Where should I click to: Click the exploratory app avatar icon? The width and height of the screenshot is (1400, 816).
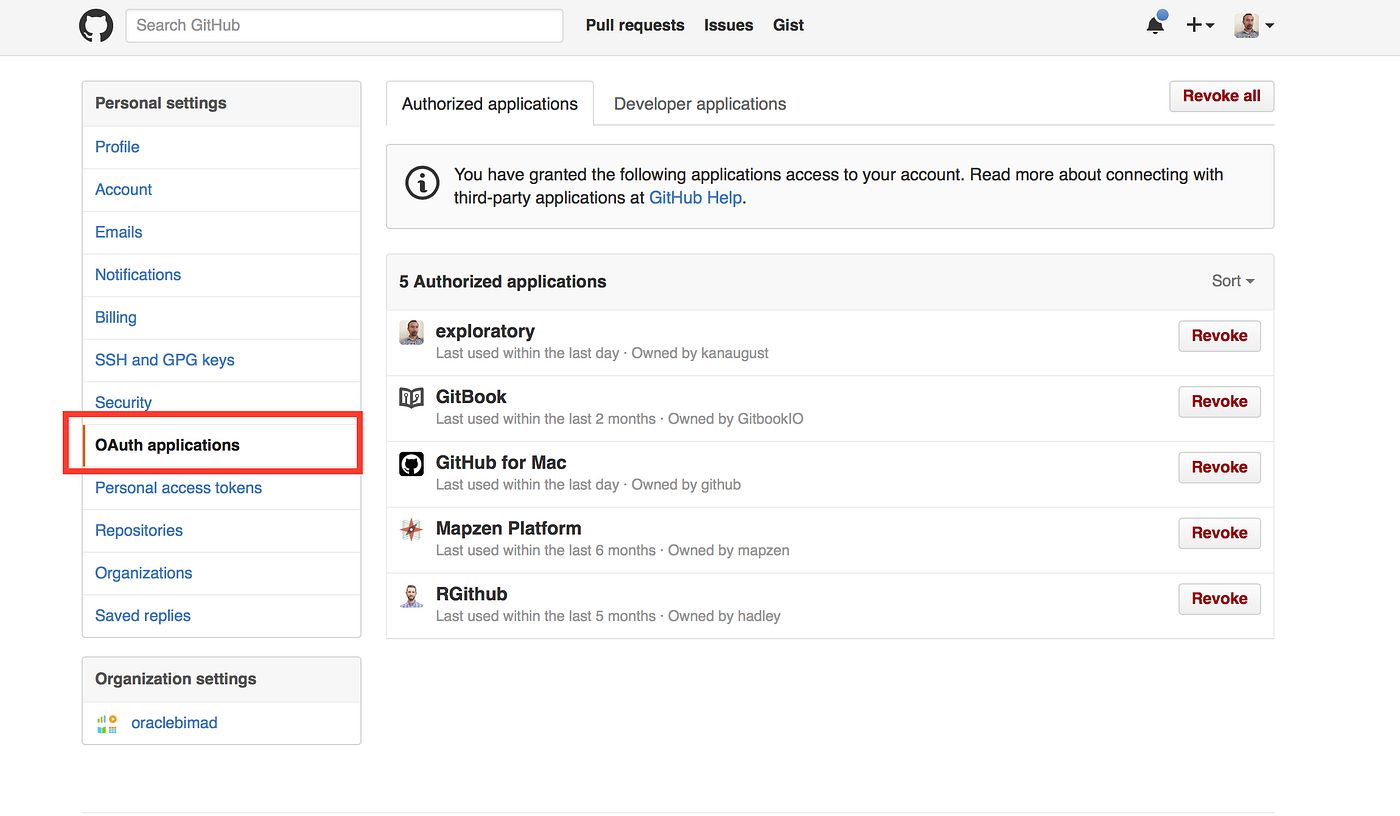411,332
